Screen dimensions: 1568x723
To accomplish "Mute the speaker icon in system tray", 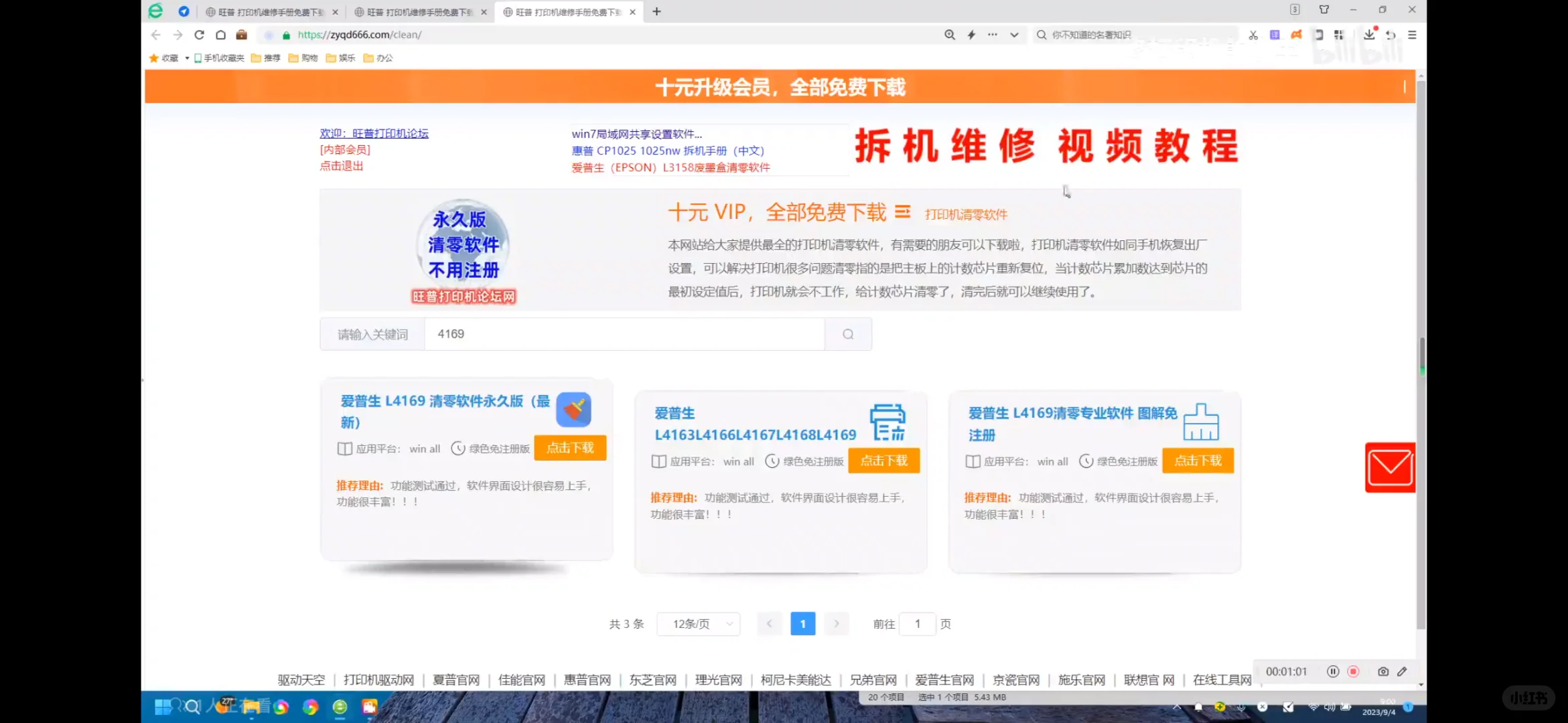I will [1329, 708].
